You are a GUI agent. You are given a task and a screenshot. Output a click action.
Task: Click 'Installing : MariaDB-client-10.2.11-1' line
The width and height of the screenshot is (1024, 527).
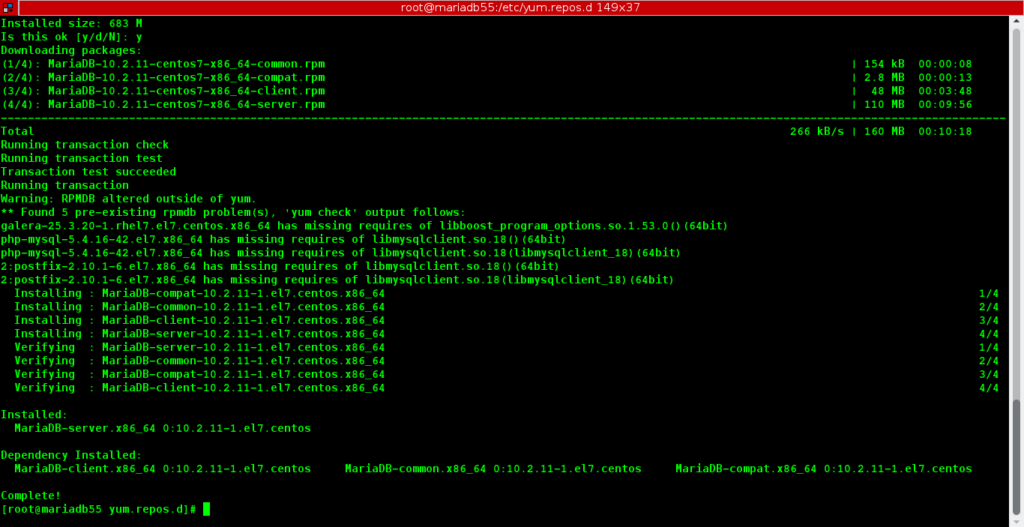pyautogui.click(x=200, y=321)
